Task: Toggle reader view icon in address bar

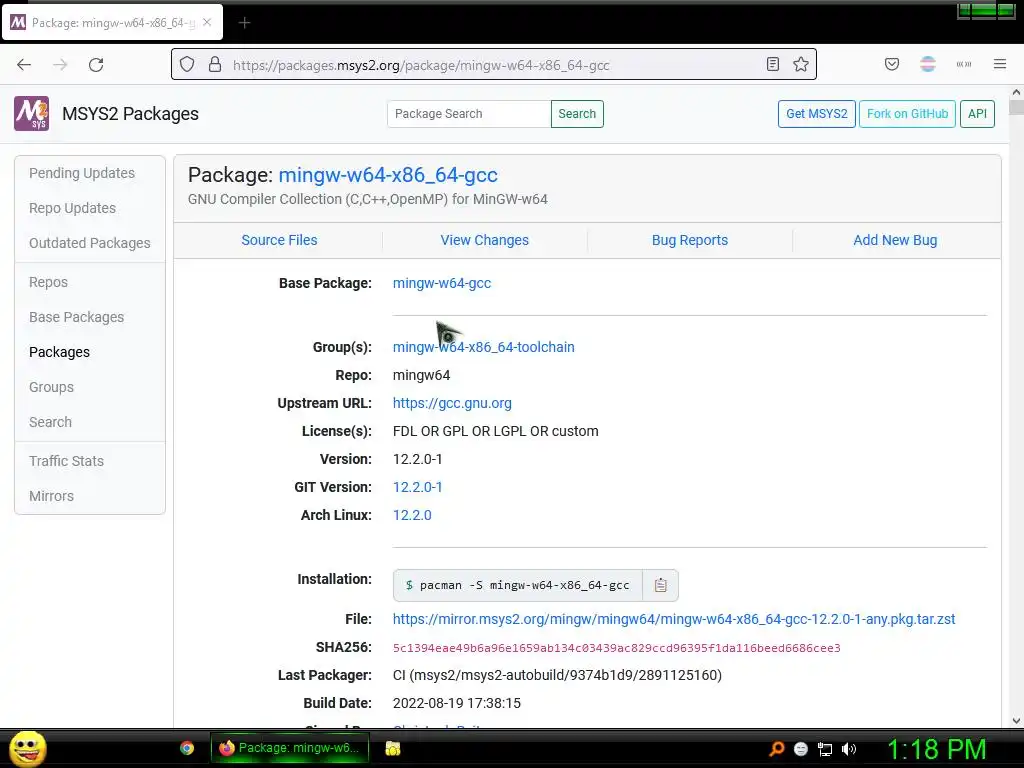Action: pos(773,65)
